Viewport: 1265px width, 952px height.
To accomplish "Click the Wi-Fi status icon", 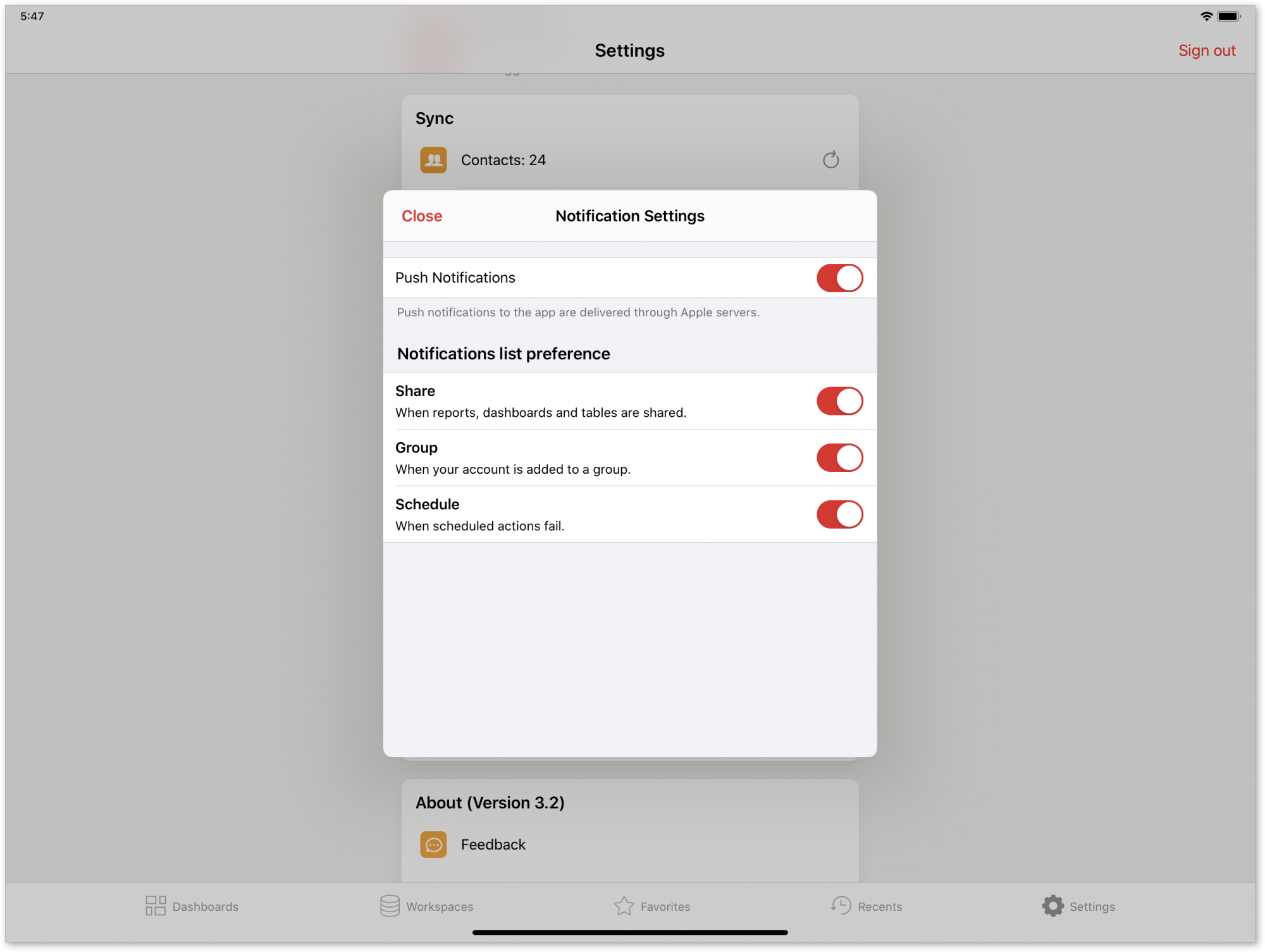I will [x=1207, y=15].
